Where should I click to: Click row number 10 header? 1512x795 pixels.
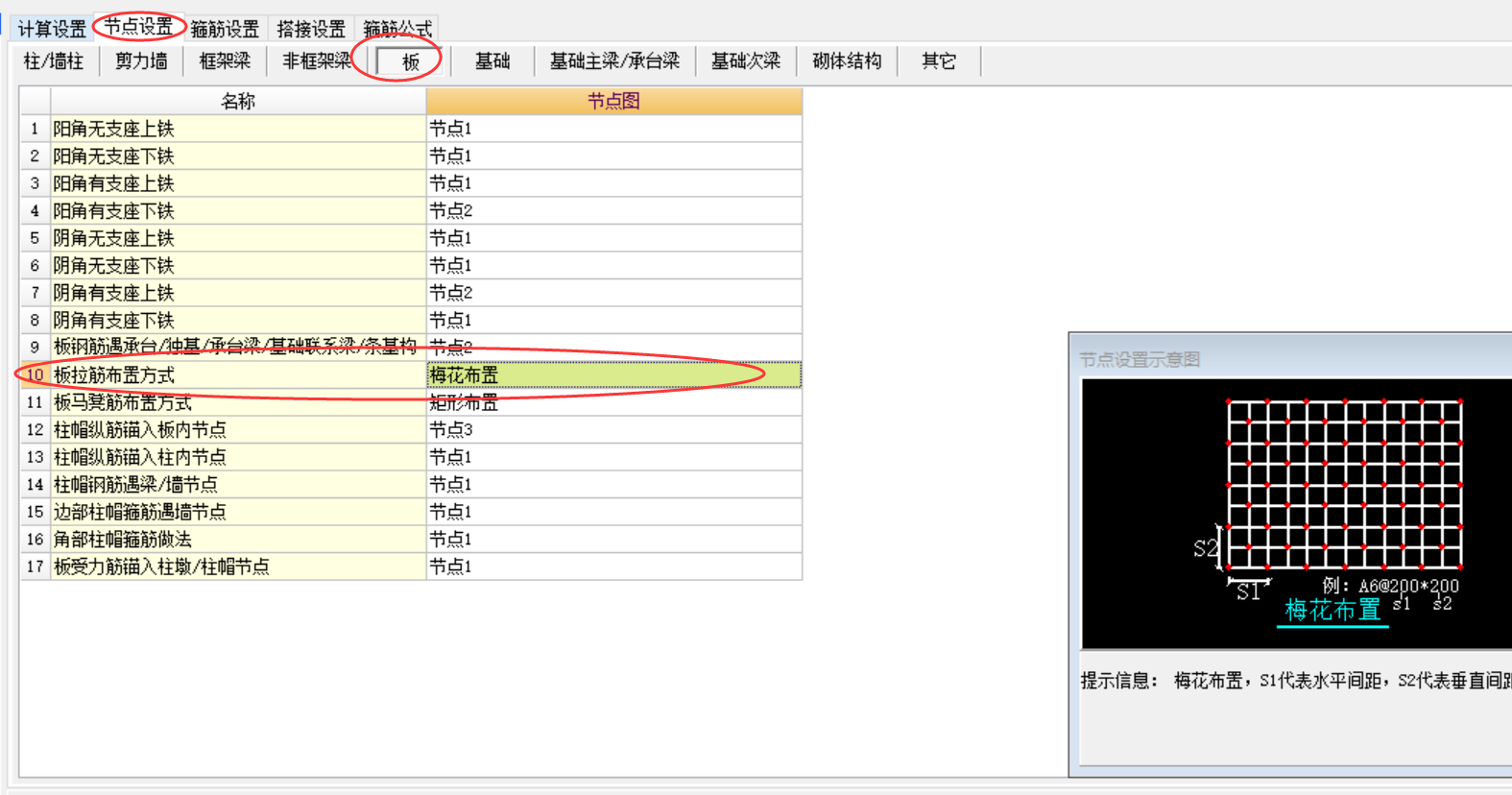(36, 374)
